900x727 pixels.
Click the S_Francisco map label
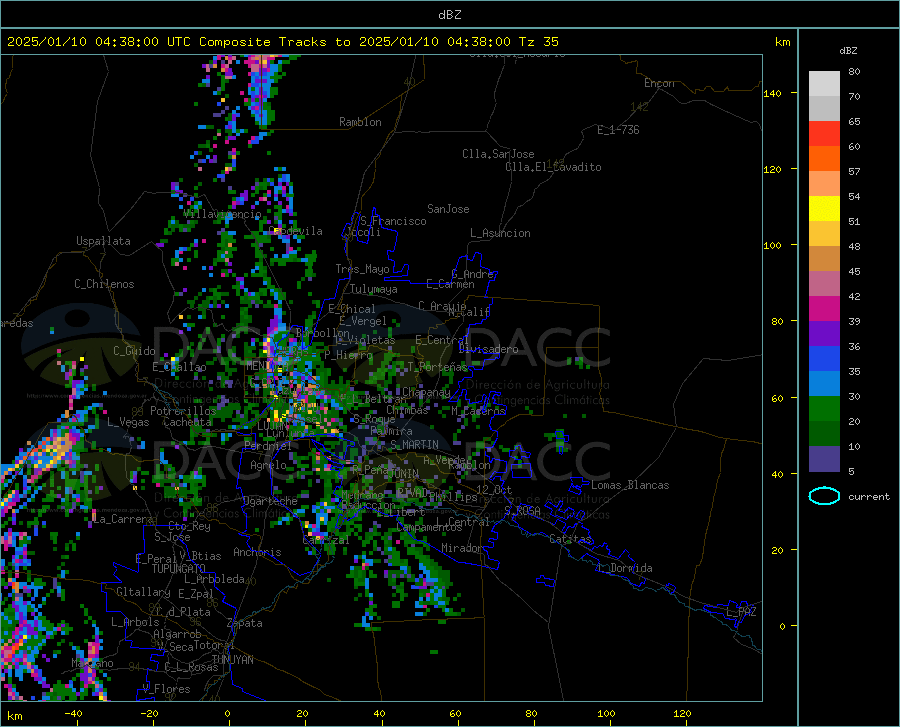click(x=393, y=221)
